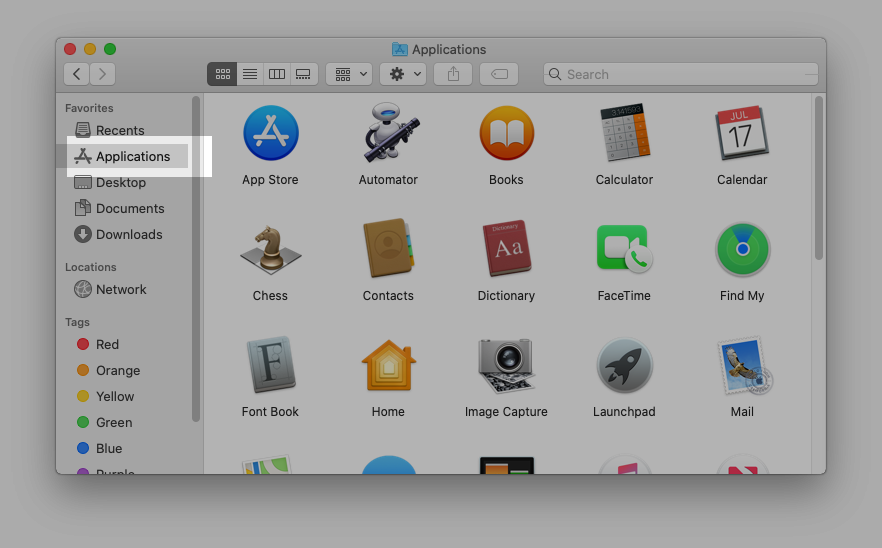The width and height of the screenshot is (882, 548).
Task: Open the Calendar app icon
Action: [741, 133]
